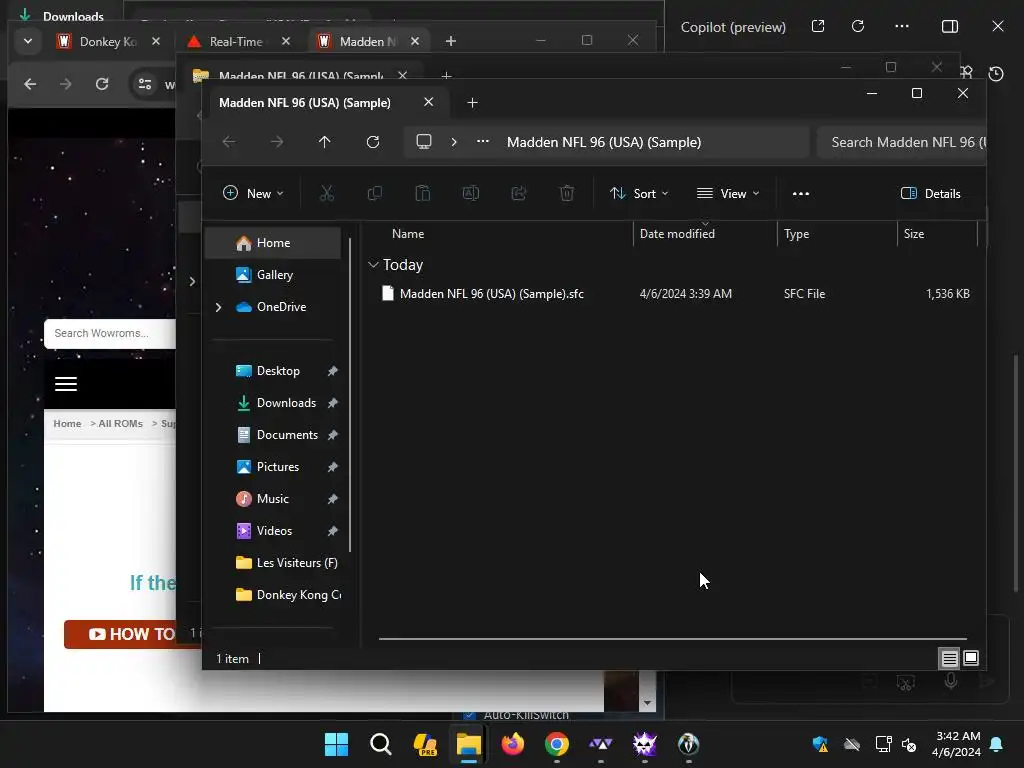
Task: Click Chrome site settings icon in address bar
Action: pos(144,84)
